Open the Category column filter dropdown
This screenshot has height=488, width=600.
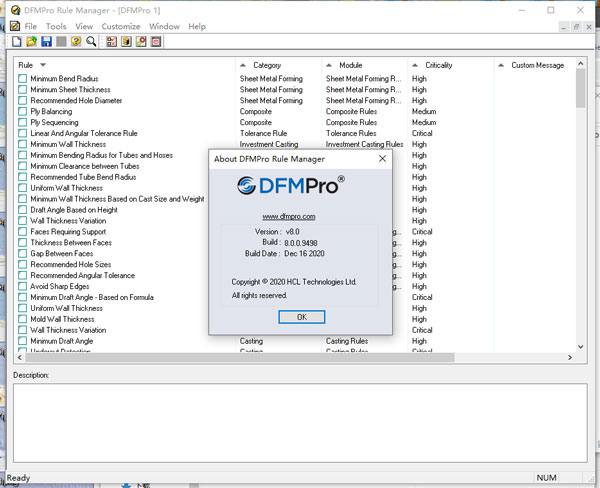241,66
